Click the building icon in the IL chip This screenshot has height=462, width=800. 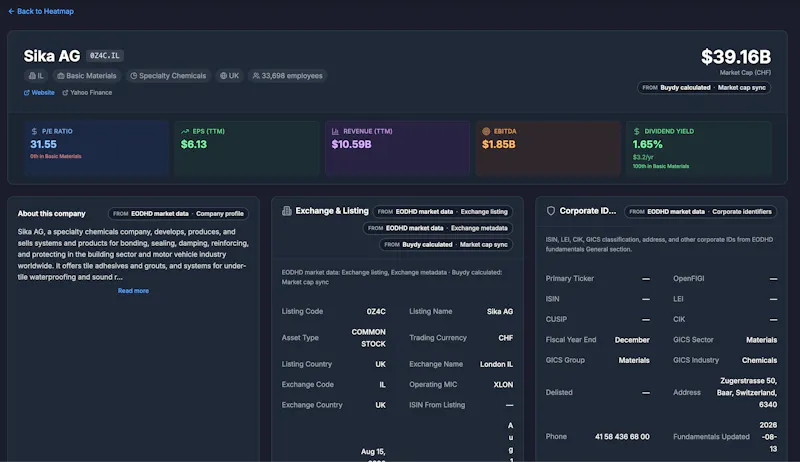click(32, 75)
